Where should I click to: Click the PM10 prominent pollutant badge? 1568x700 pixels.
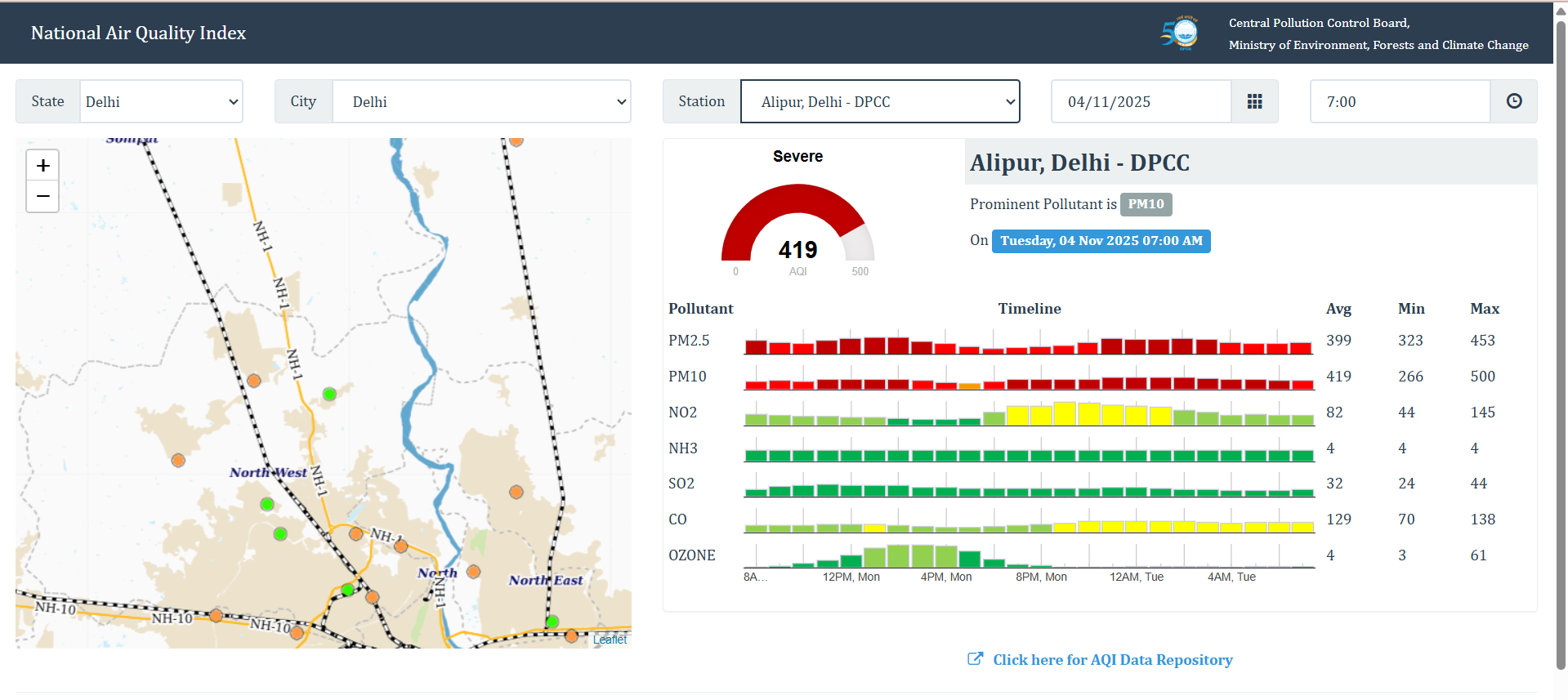[x=1146, y=204]
